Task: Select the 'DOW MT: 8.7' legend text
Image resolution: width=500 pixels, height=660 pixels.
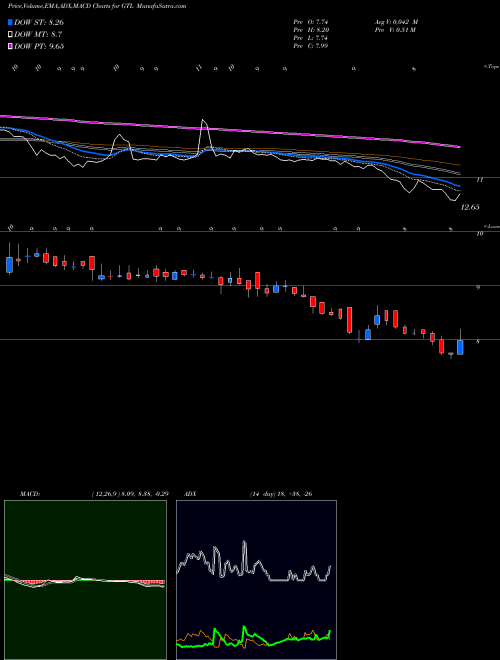Action: click(36, 35)
